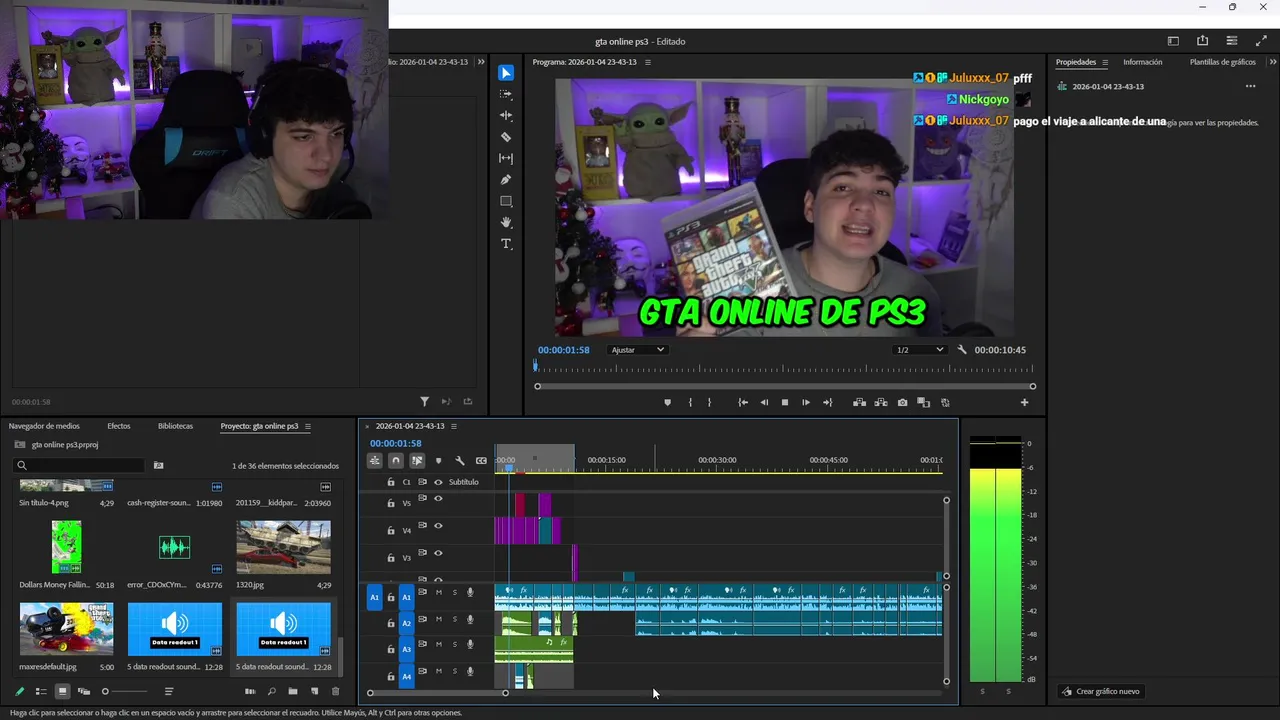Screen dimensions: 1280x720
Task: Open Proyecto panel hamburger menu
Action: tap(308, 426)
